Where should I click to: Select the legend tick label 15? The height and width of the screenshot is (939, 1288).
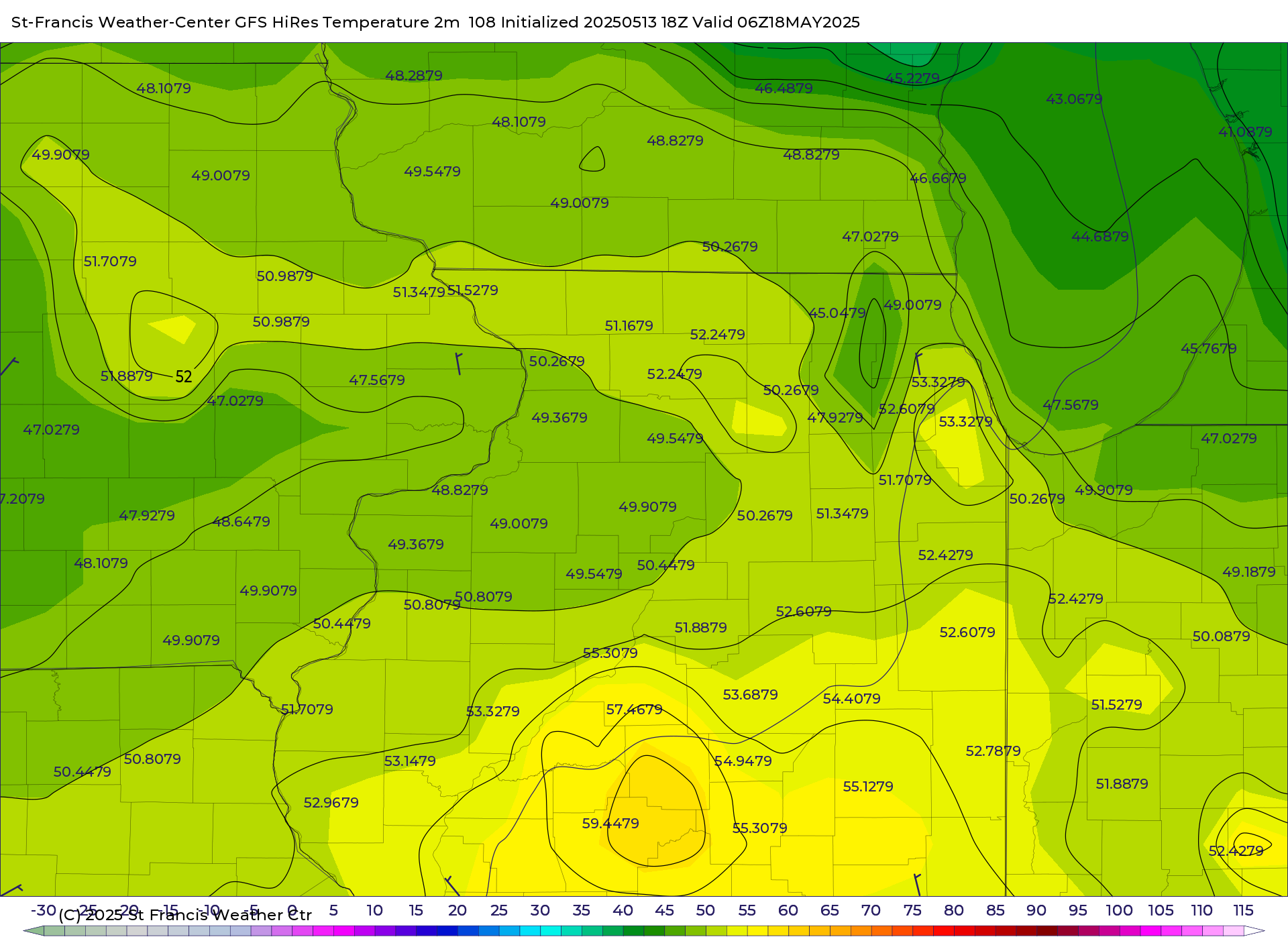coord(416,910)
